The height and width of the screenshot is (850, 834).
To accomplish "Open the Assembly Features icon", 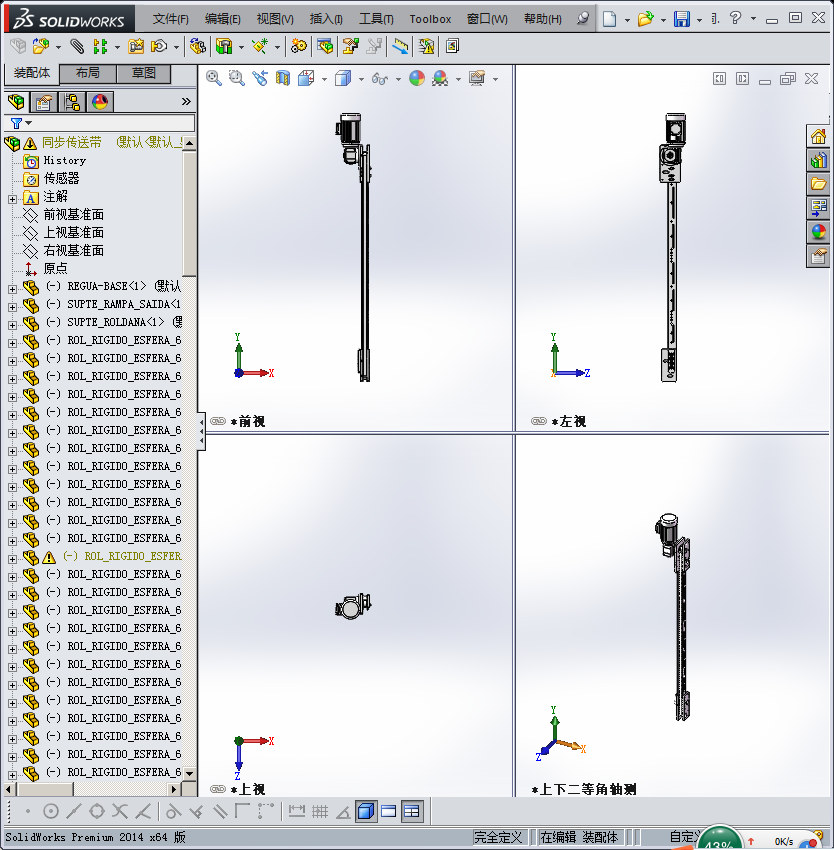I will point(224,47).
